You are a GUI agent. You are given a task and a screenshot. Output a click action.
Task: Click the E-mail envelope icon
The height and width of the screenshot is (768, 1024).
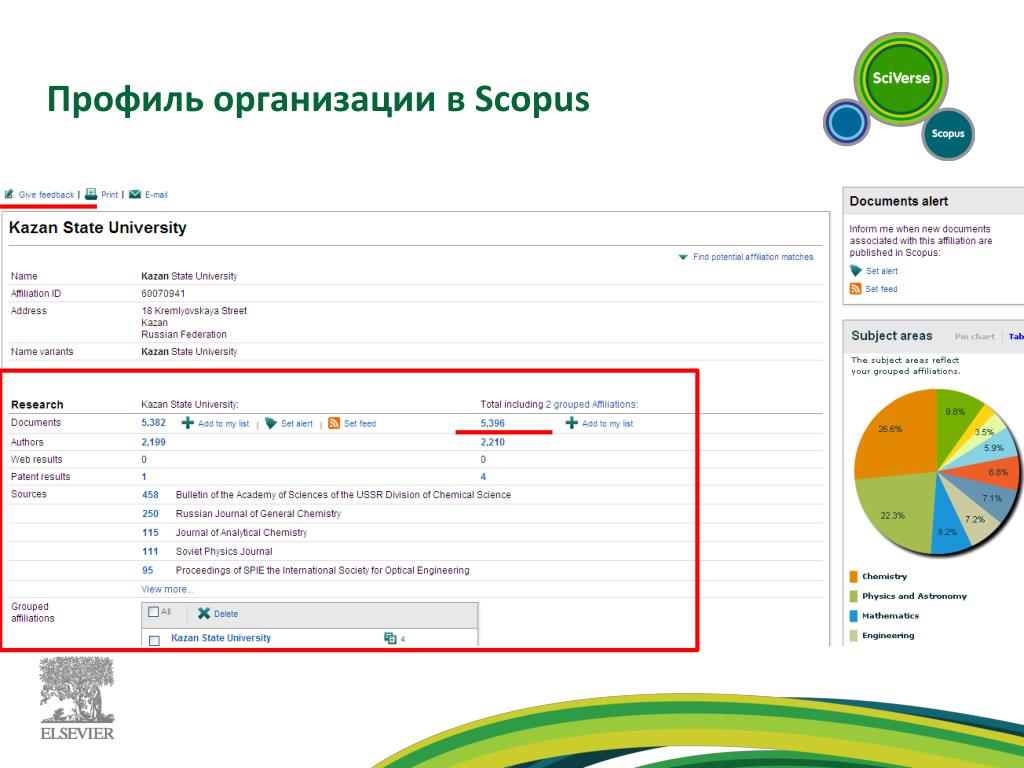pos(135,194)
